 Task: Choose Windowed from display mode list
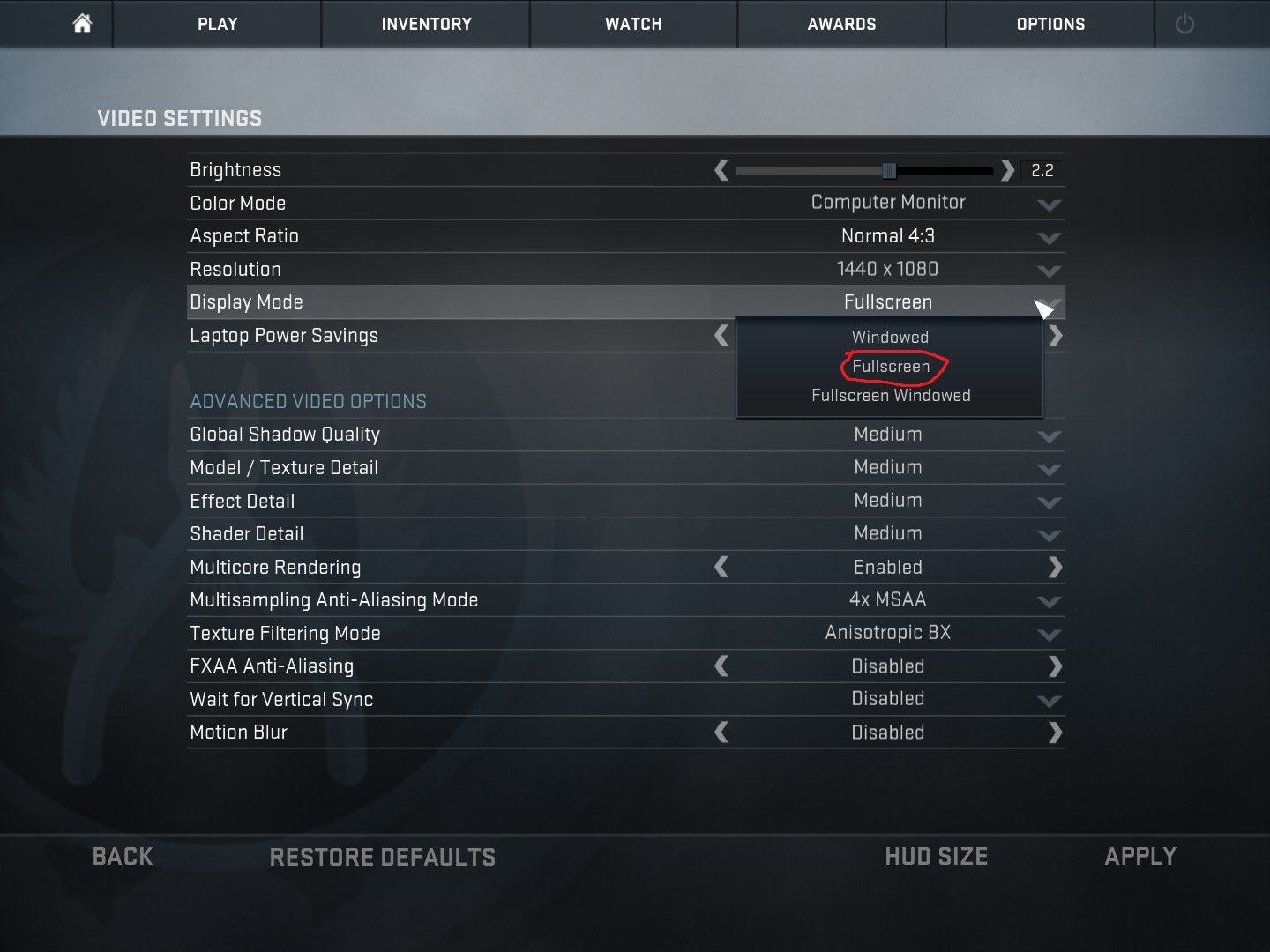pyautogui.click(x=890, y=337)
